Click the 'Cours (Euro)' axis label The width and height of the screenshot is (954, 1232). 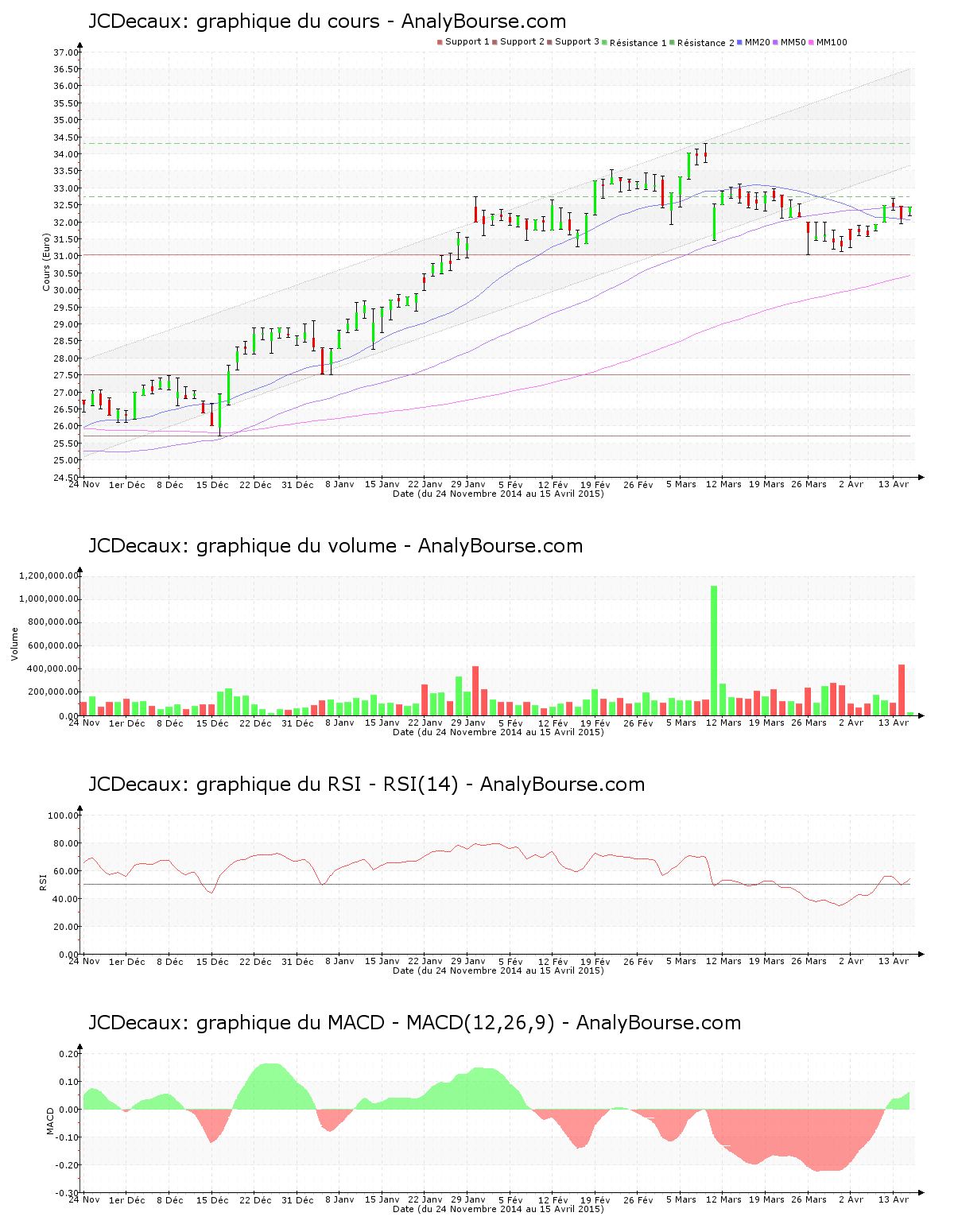[46, 262]
